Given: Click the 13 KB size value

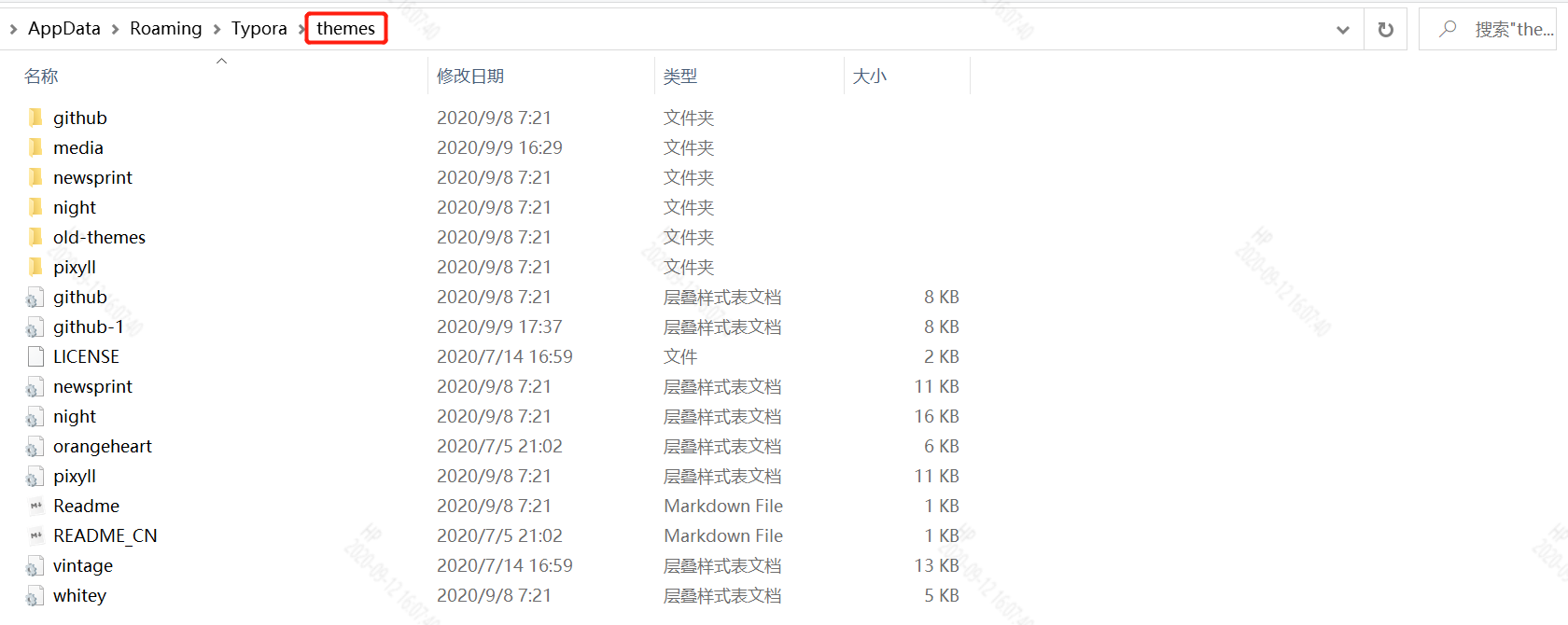Looking at the screenshot, I should [x=936, y=565].
